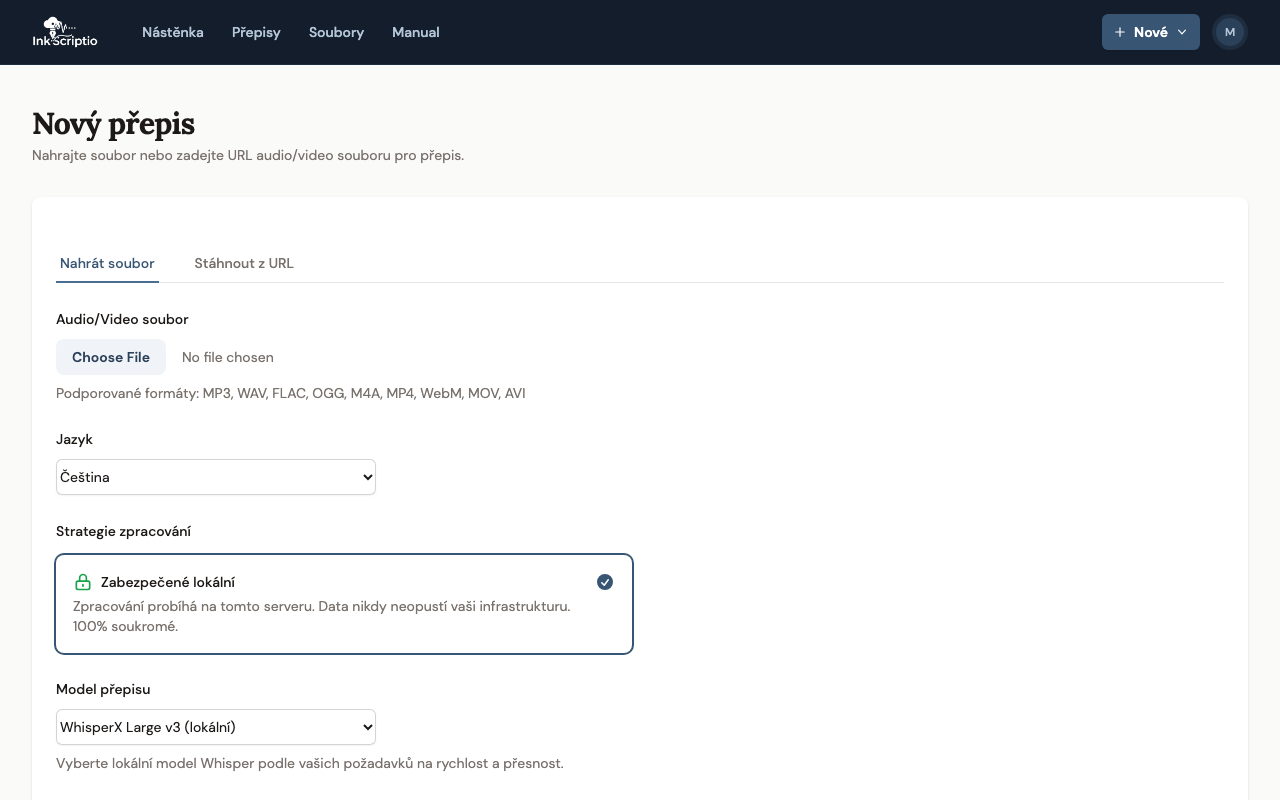Click the green lock icon

tap(83, 582)
